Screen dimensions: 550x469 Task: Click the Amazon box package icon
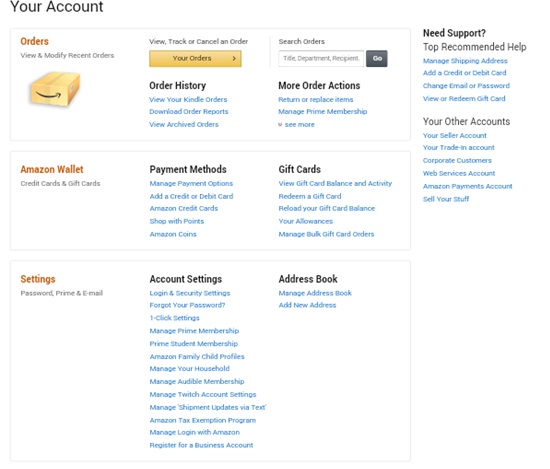pyautogui.click(x=55, y=89)
